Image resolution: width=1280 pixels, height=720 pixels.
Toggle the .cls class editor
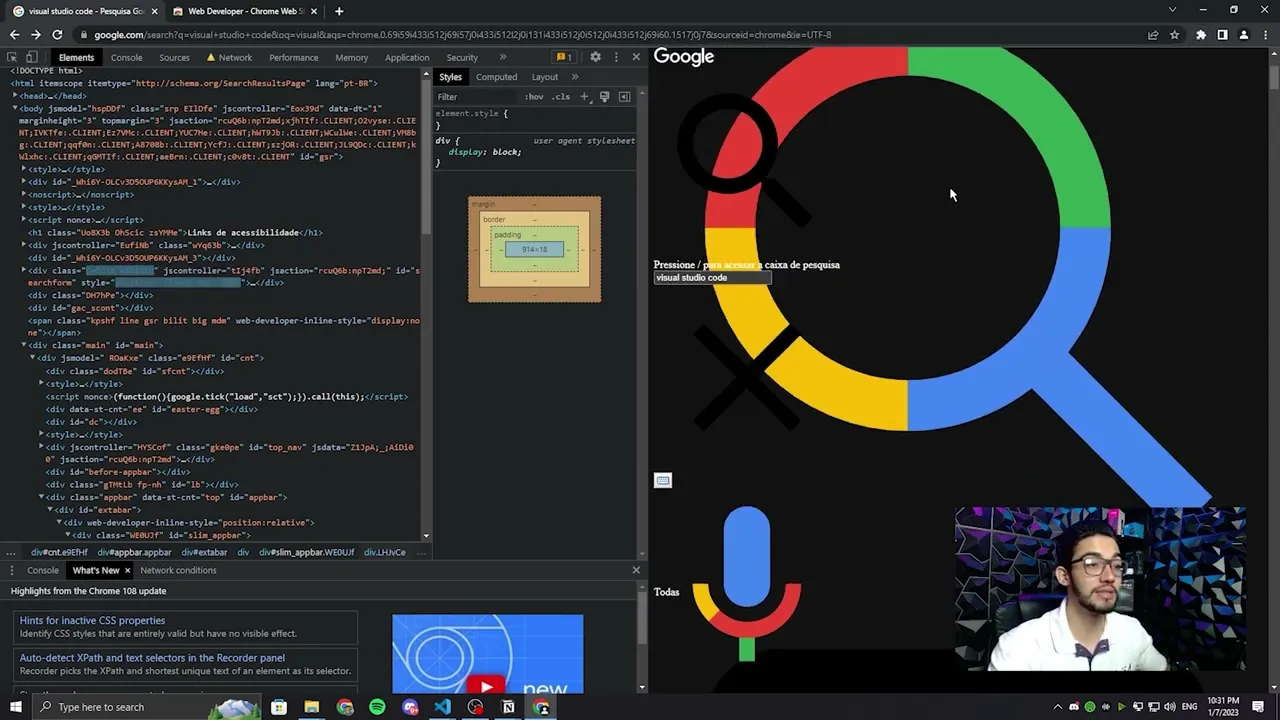(x=561, y=97)
